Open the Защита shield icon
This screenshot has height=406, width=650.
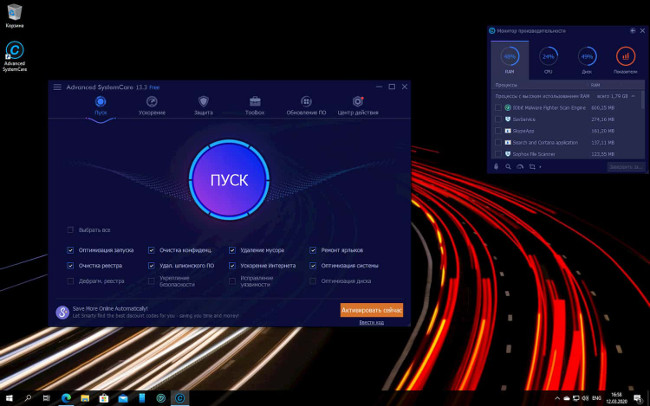pyautogui.click(x=203, y=103)
